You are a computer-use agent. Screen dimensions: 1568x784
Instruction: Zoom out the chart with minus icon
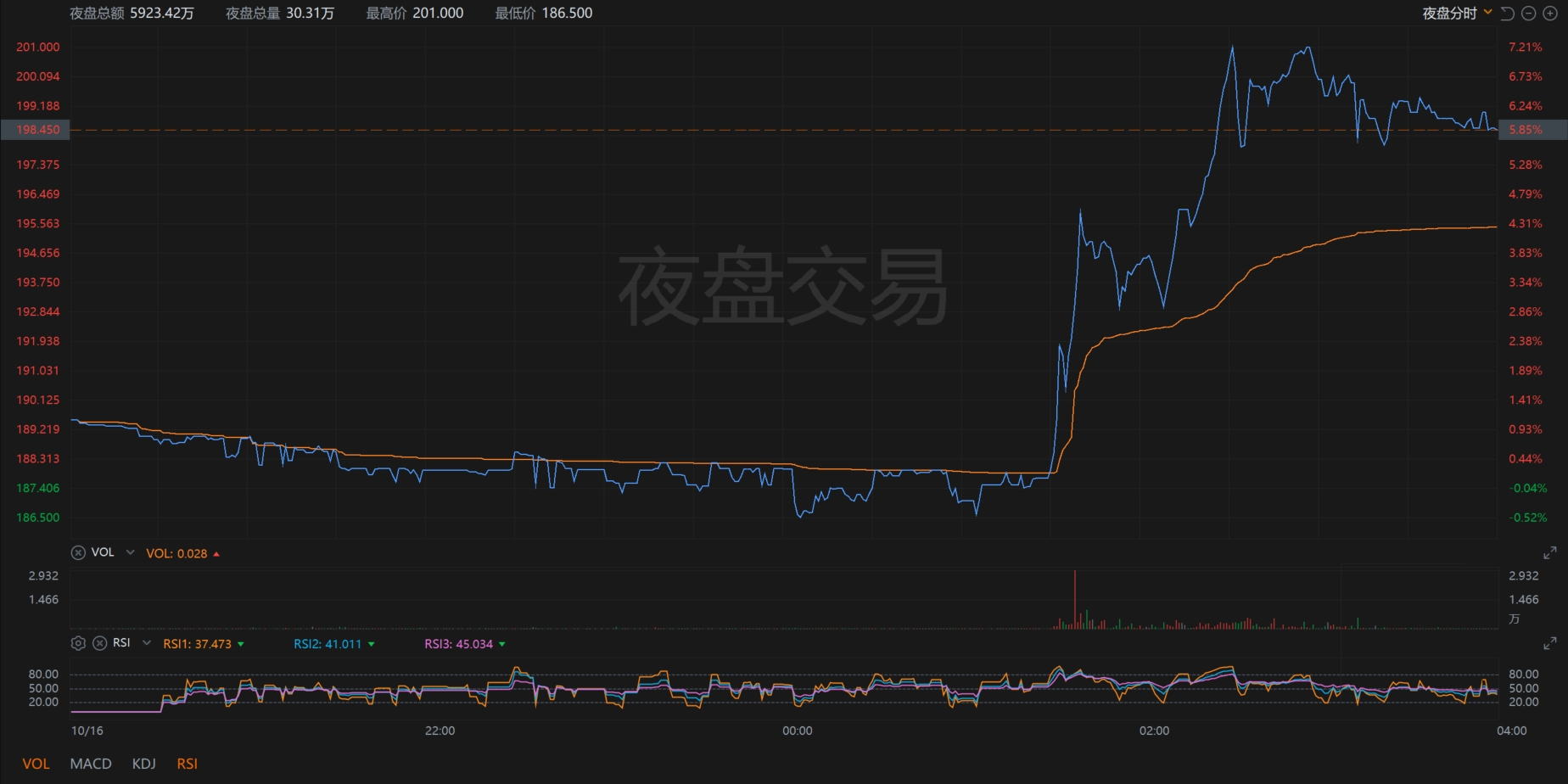pos(1529,14)
